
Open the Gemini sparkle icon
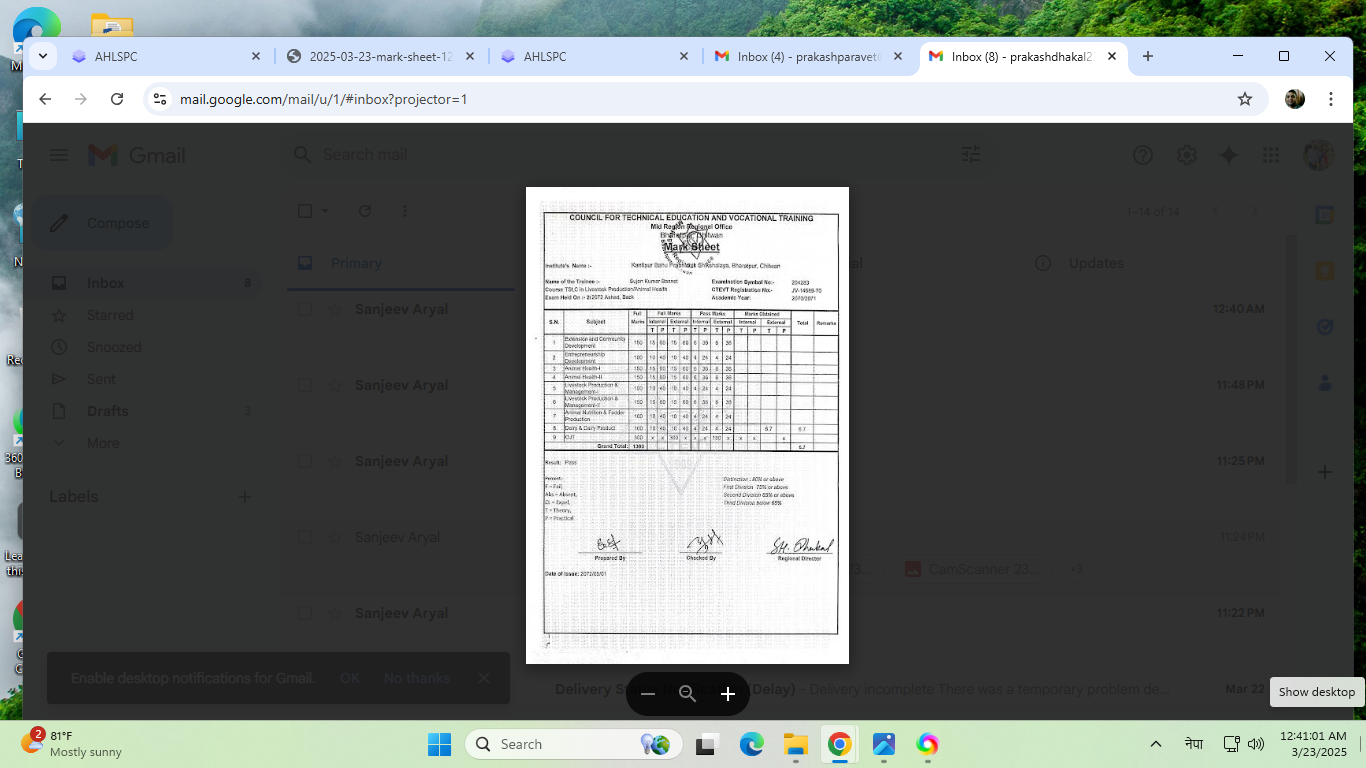click(1229, 155)
